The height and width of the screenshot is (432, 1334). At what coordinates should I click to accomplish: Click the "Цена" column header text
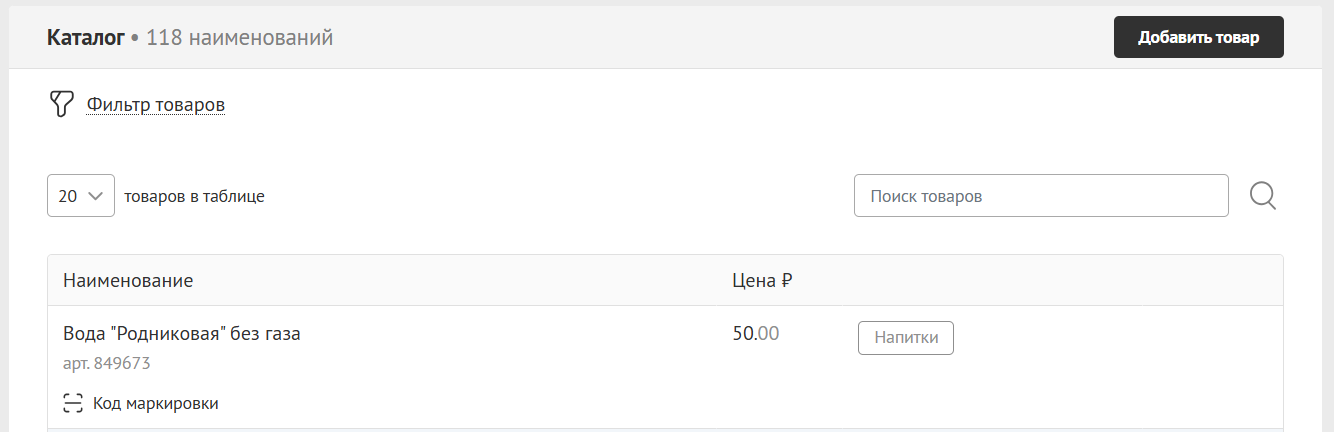[754, 281]
